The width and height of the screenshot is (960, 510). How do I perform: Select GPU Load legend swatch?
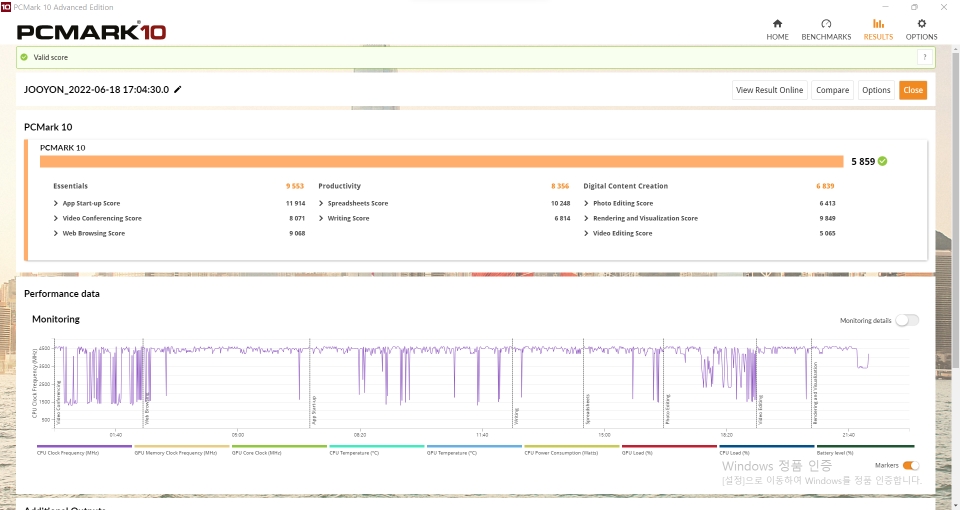pyautogui.click(x=669, y=446)
